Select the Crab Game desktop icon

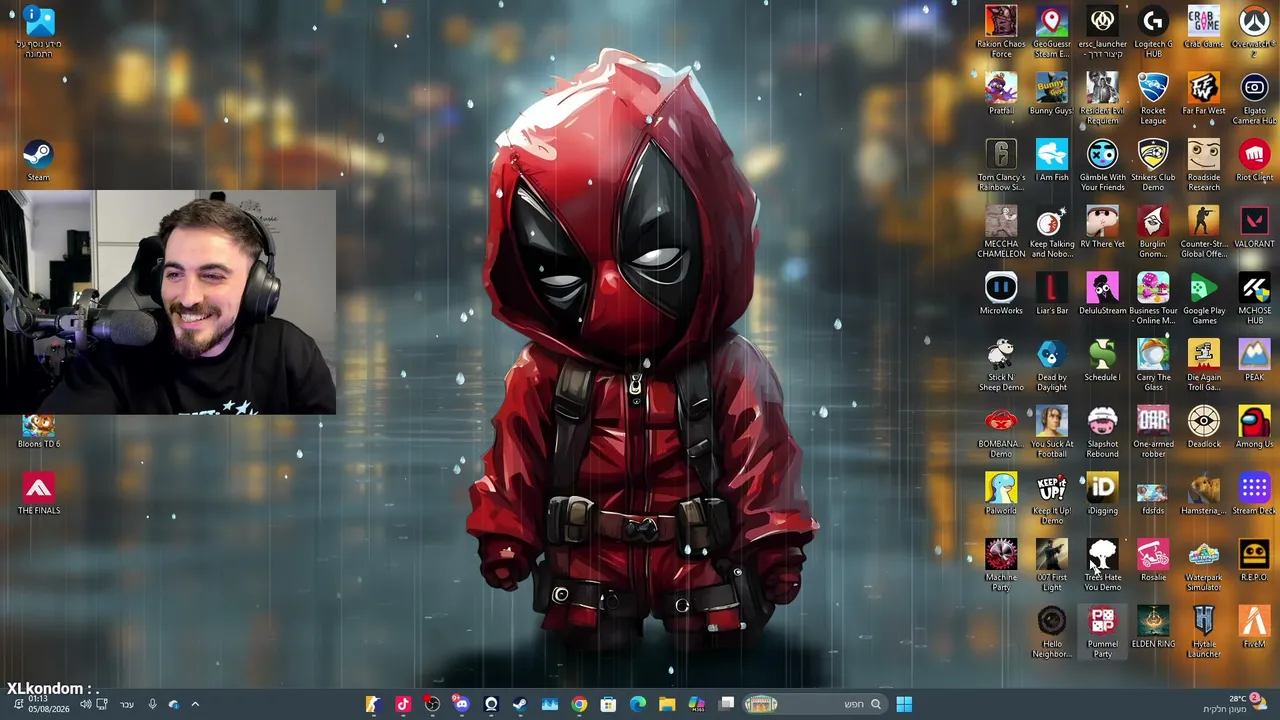(x=1204, y=27)
